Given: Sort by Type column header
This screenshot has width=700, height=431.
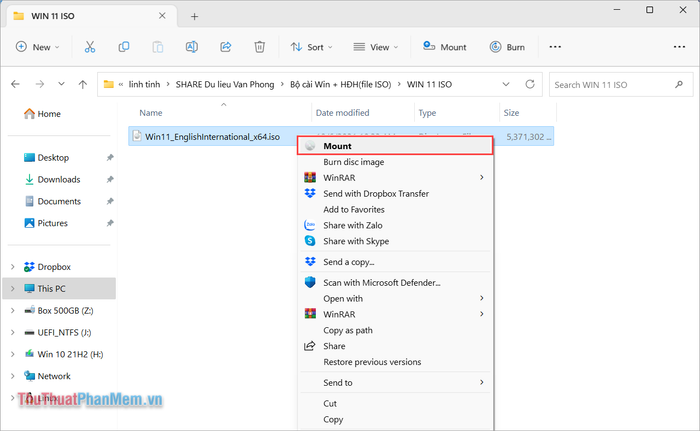Looking at the screenshot, I should pyautogui.click(x=427, y=113).
